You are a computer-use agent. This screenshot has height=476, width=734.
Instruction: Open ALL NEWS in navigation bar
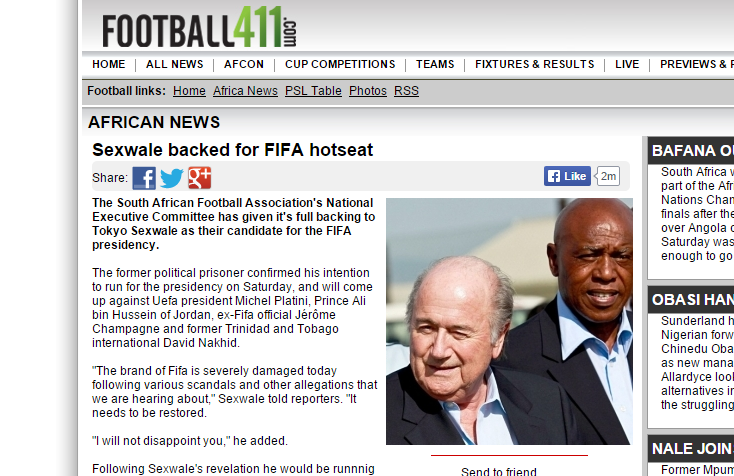coord(175,64)
